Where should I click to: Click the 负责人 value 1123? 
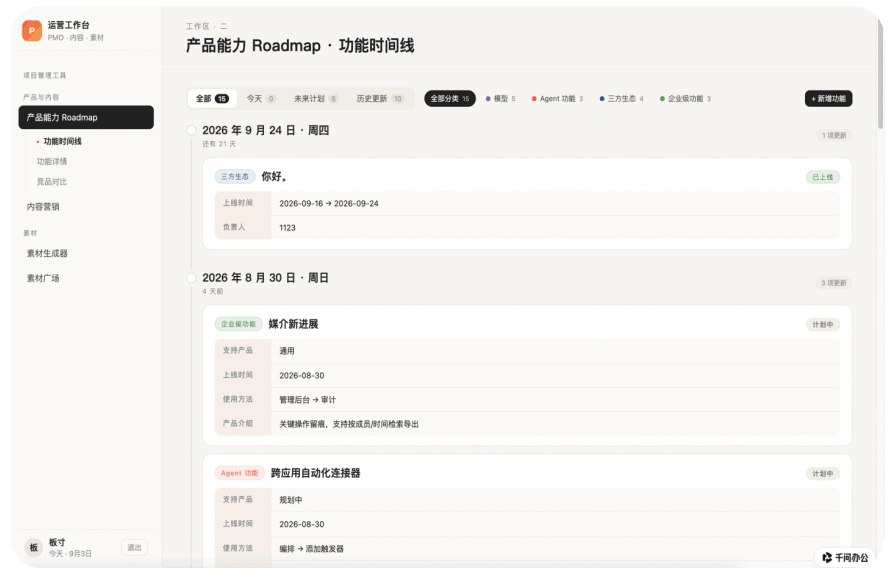click(x=287, y=228)
